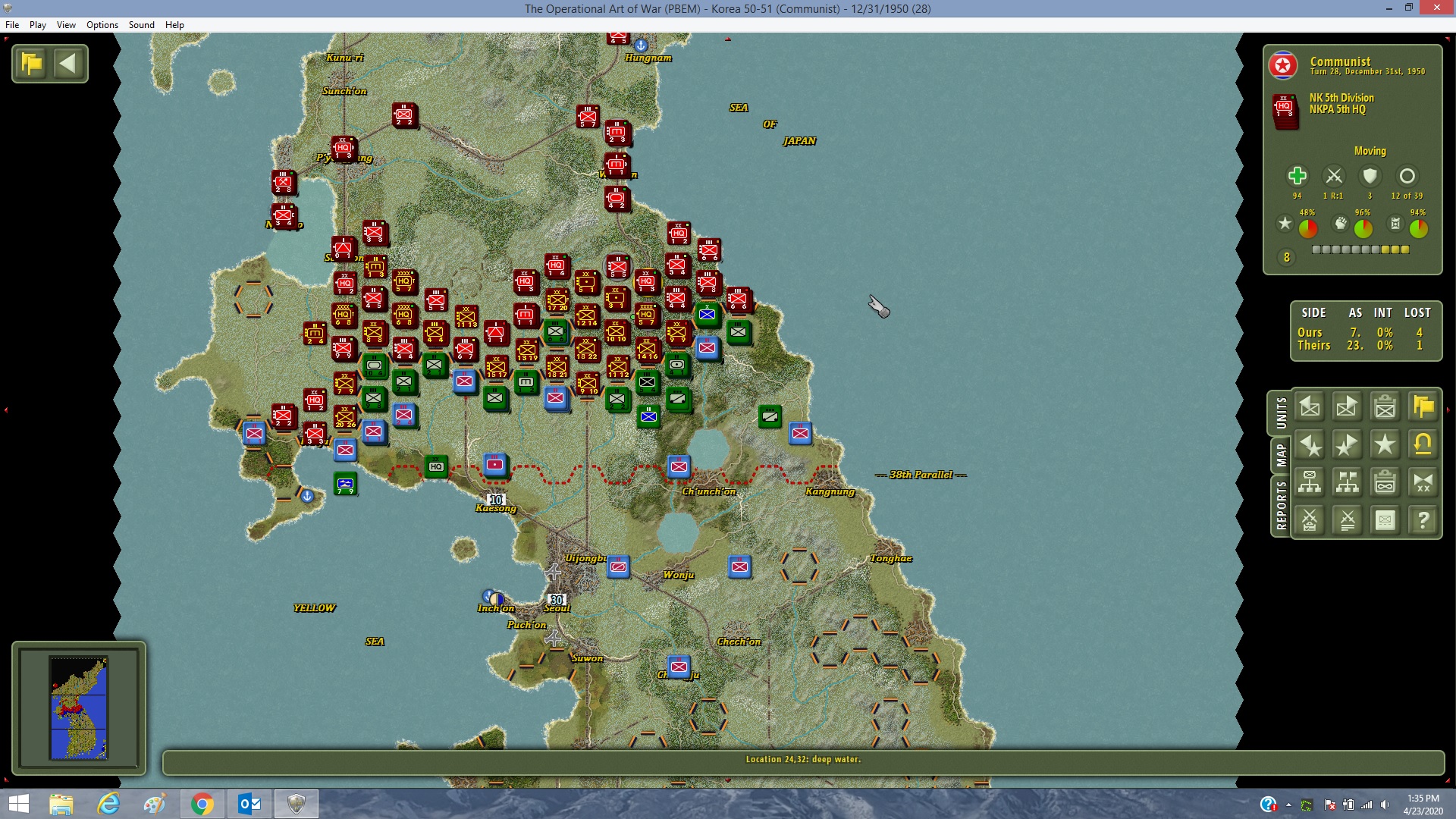The image size is (1456, 819).
Task: Open Google Chrome from the taskbar
Action: point(202,804)
